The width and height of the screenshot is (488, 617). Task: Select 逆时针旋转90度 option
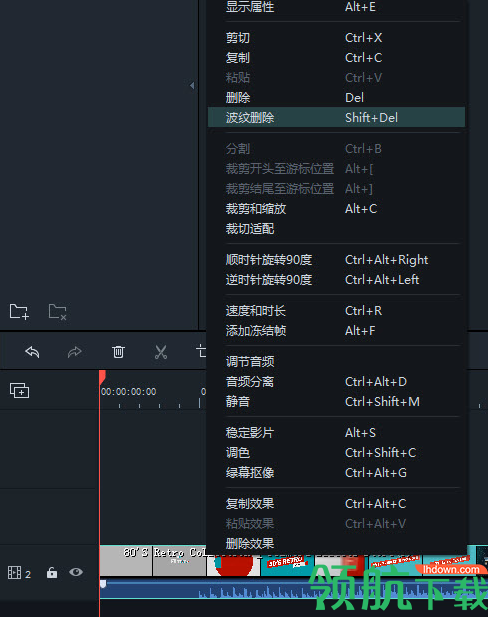coord(336,280)
